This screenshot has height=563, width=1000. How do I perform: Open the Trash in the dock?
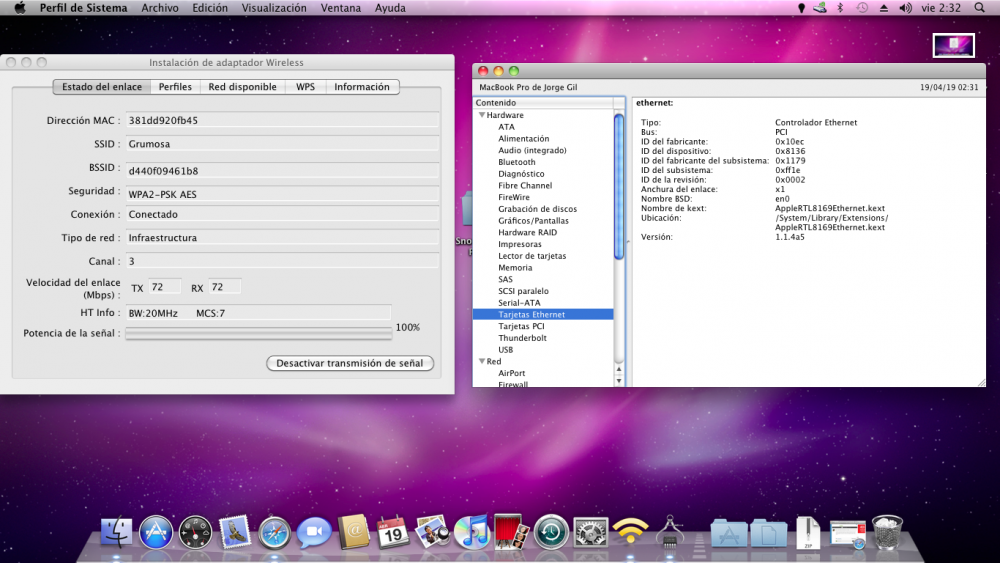(887, 532)
